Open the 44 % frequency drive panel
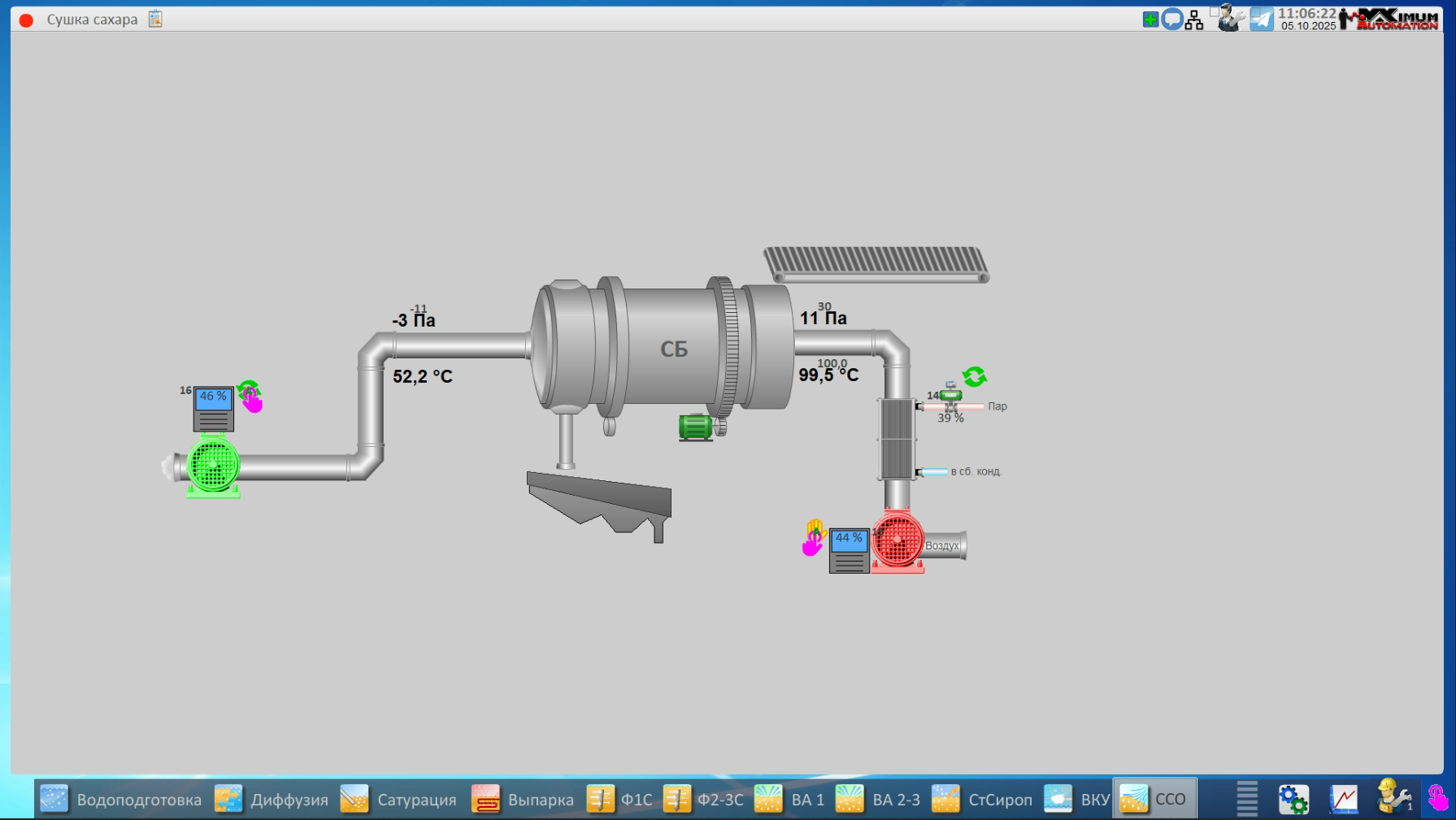 849,550
